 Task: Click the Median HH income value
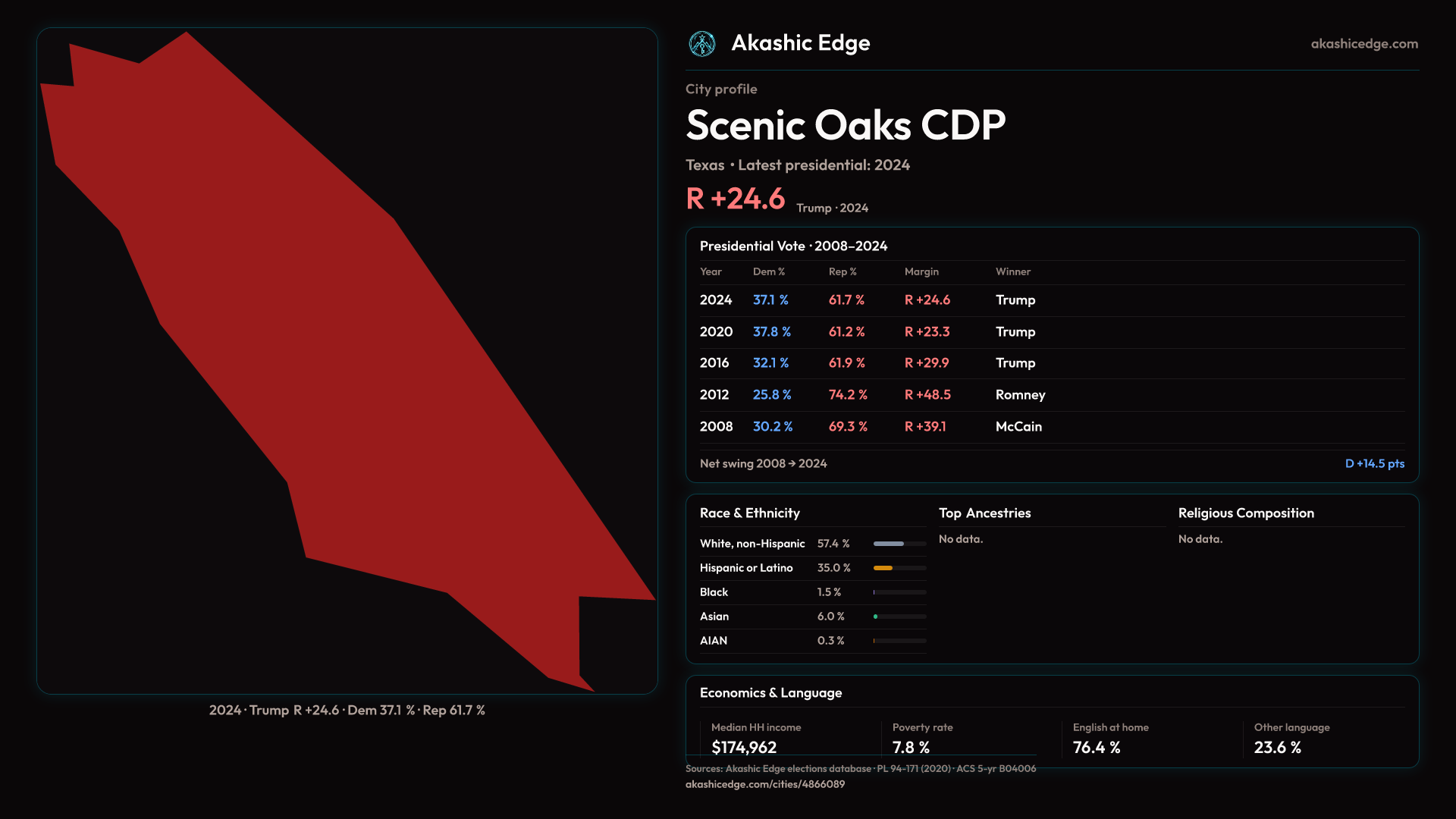tap(743, 747)
